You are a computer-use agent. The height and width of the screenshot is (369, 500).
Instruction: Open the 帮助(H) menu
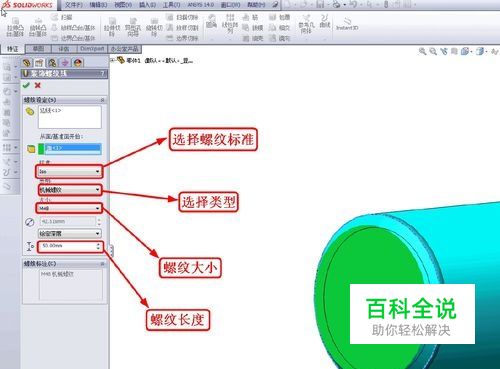[x=256, y=5]
